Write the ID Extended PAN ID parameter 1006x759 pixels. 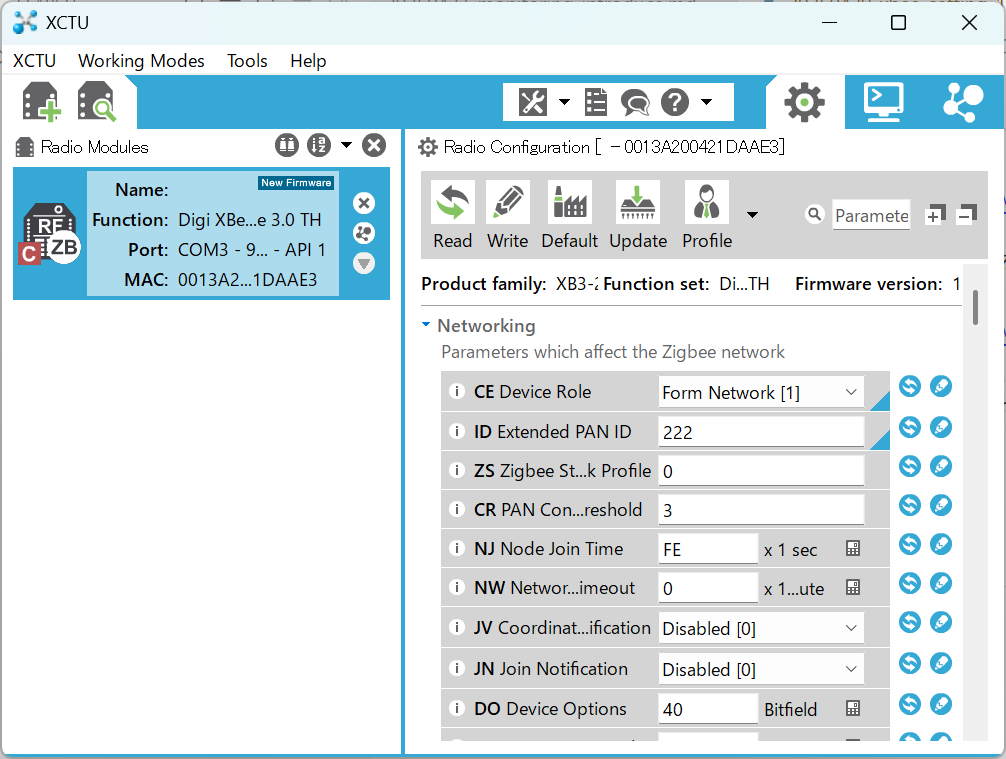(941, 427)
